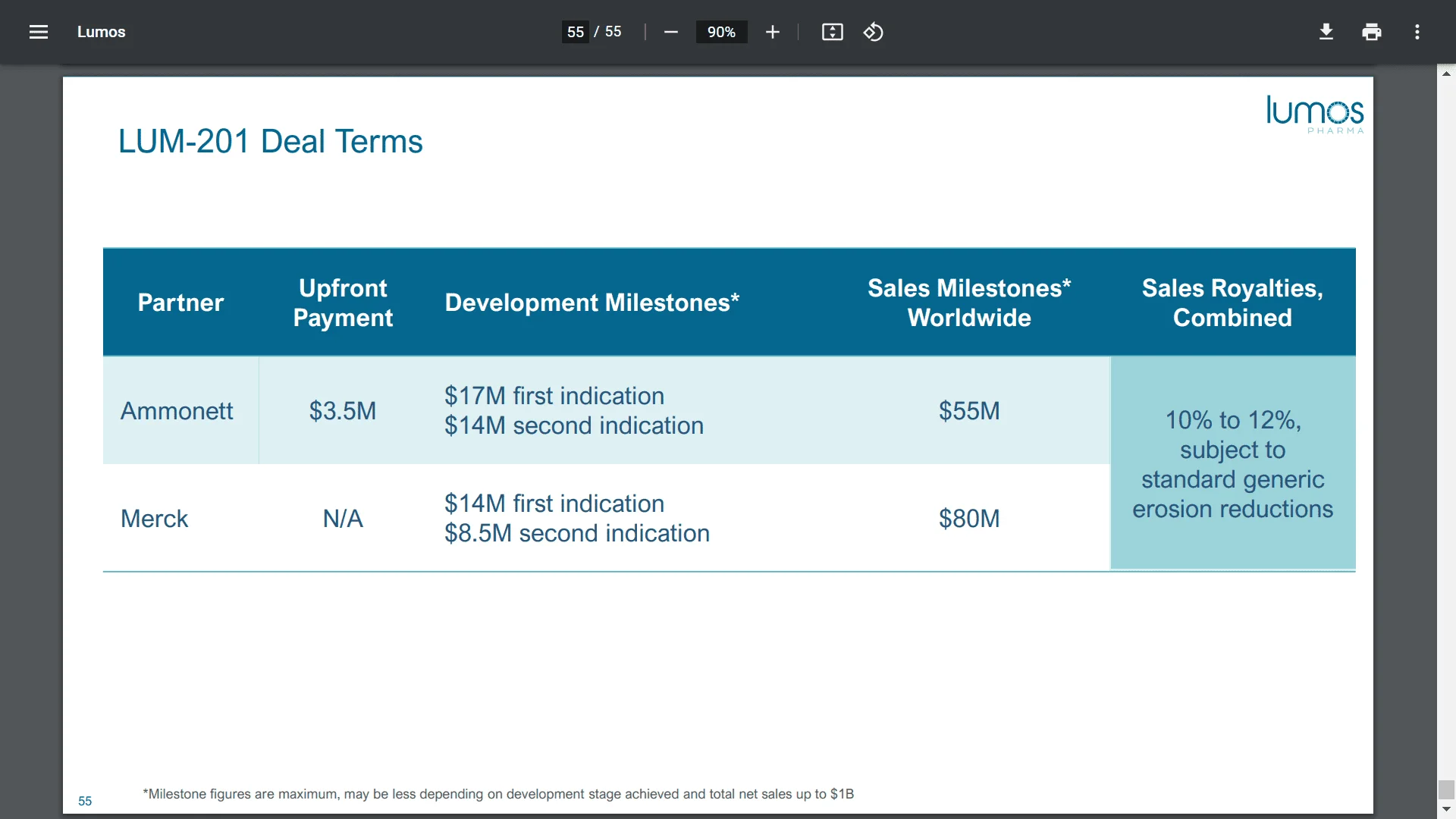Click the zoom out minus icon
Screen dimensions: 1456x819
tap(670, 32)
